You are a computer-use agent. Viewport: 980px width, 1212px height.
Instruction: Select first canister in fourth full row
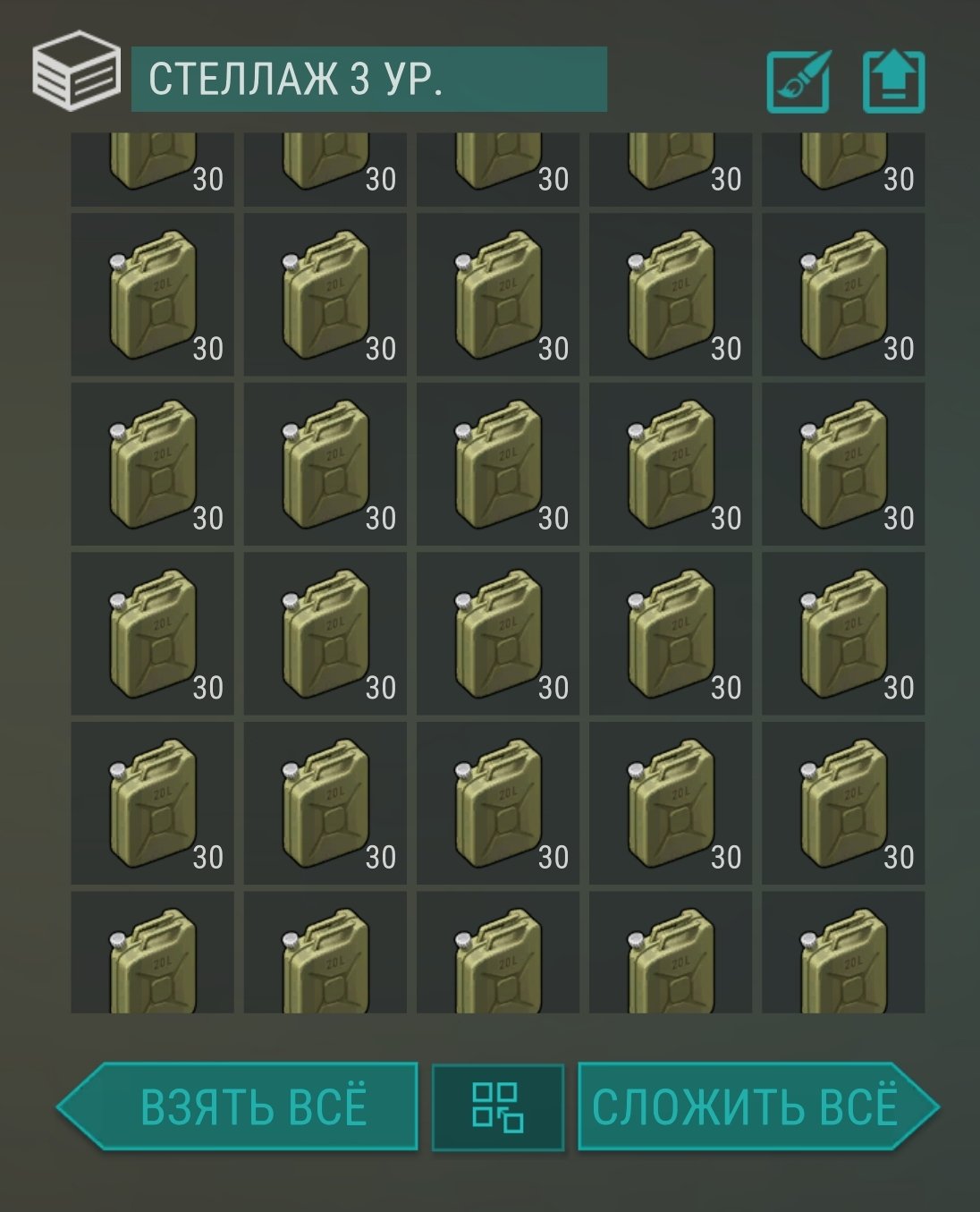pos(152,803)
